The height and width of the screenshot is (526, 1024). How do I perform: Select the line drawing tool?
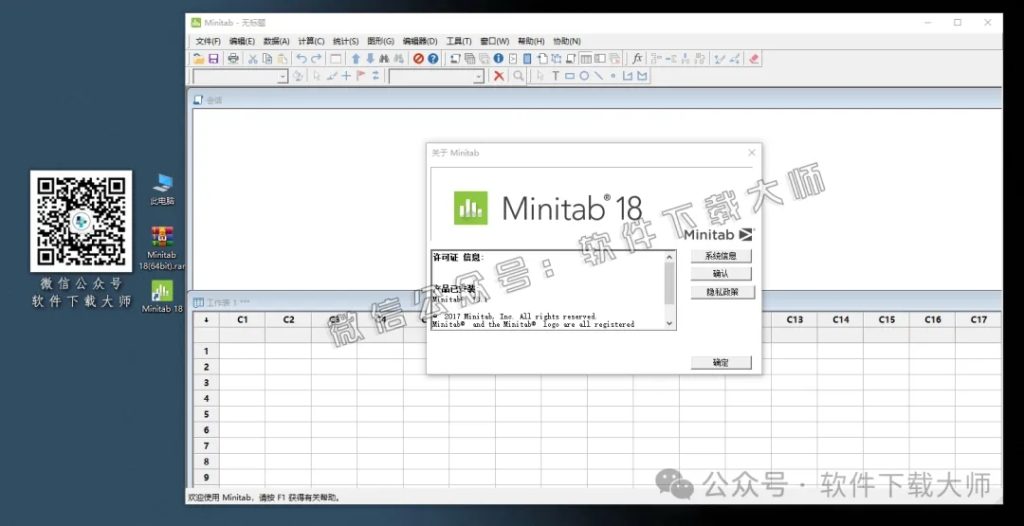pyautogui.click(x=598, y=76)
